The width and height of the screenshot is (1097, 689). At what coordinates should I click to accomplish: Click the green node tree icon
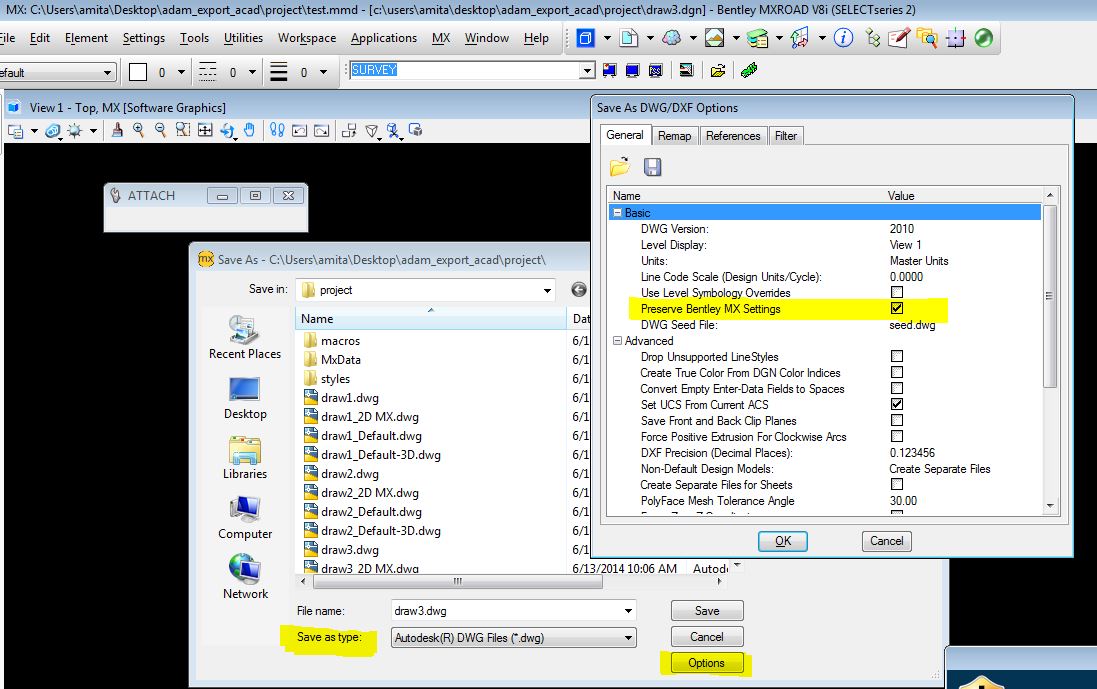872,38
